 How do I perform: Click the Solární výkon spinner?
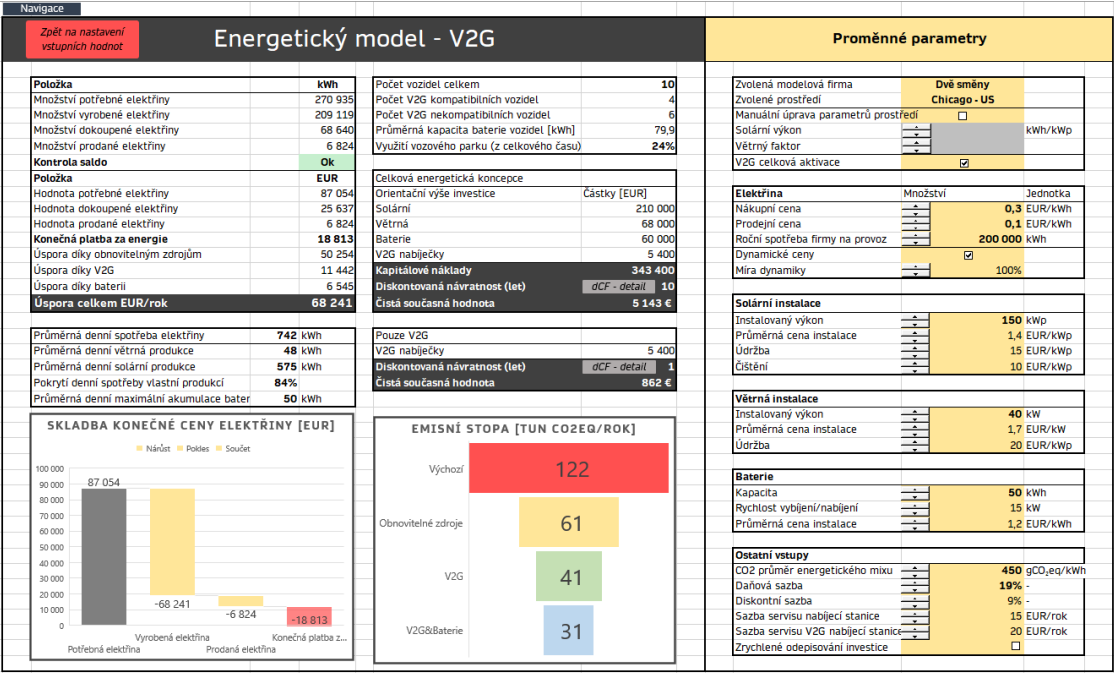click(916, 131)
